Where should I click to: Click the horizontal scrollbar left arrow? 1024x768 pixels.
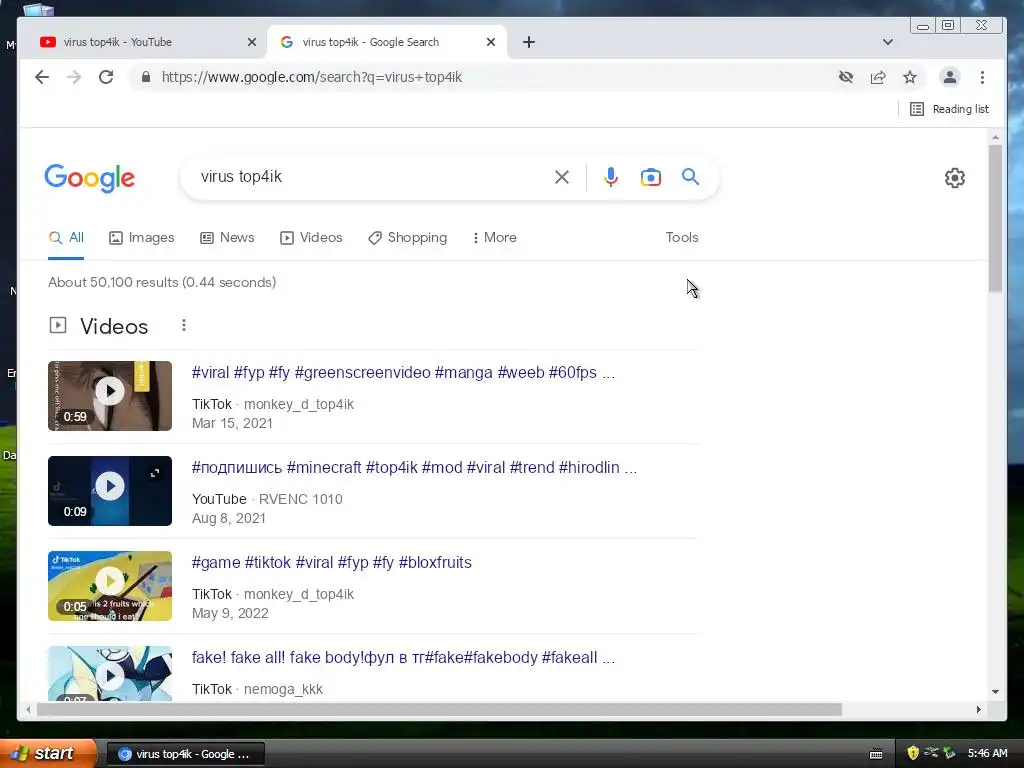click(x=28, y=709)
